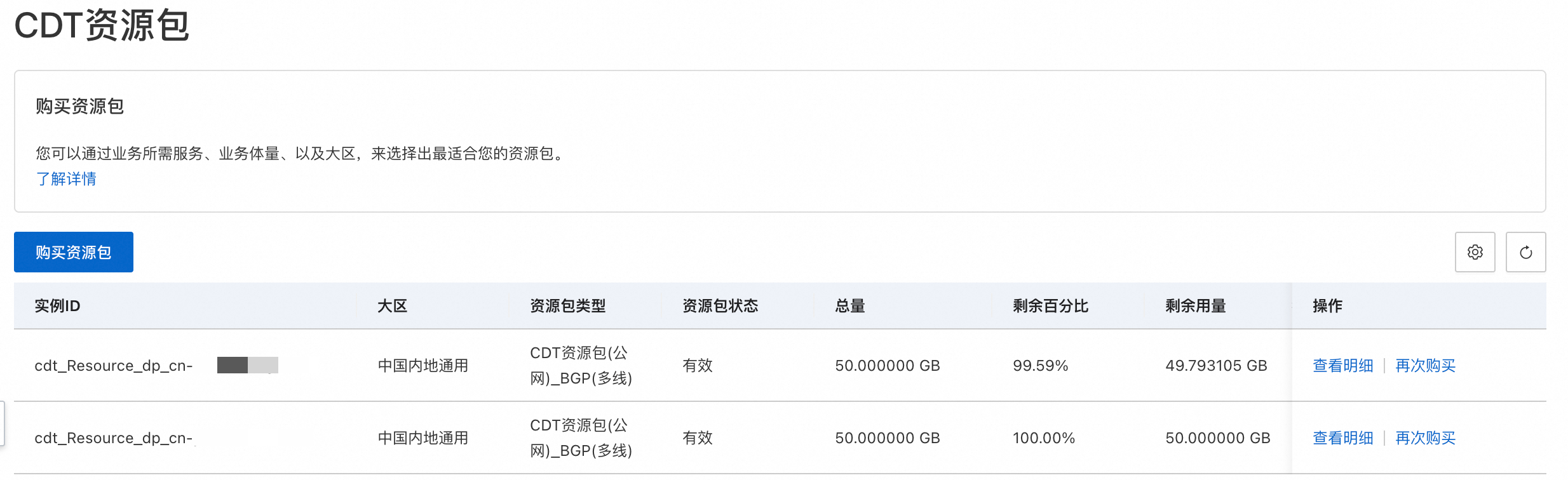This screenshot has height=480, width=1568.
Task: Click the 剩余百分比 column header
Action: pyautogui.click(x=1050, y=306)
